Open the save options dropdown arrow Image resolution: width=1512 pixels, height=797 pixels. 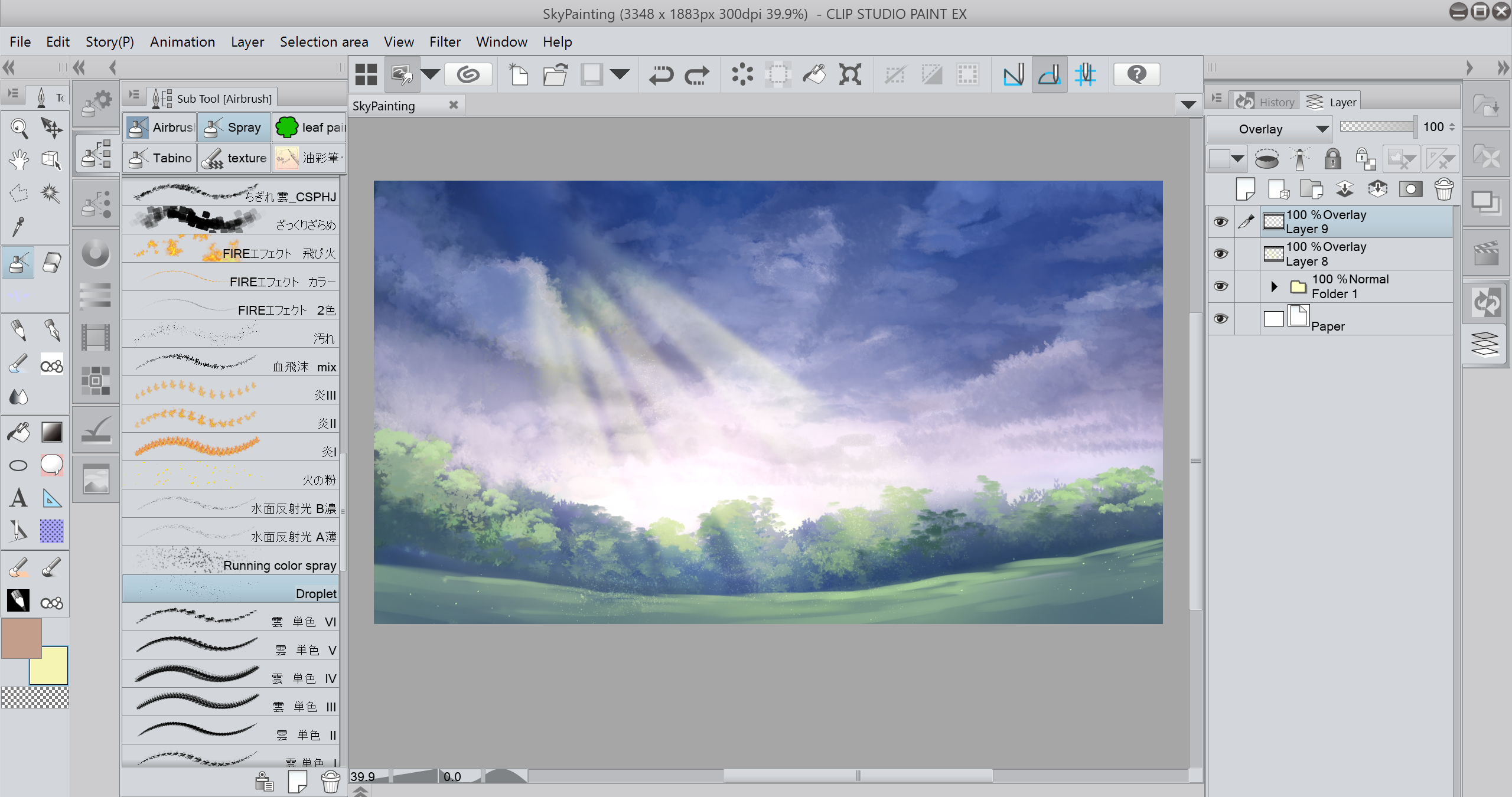coord(620,74)
